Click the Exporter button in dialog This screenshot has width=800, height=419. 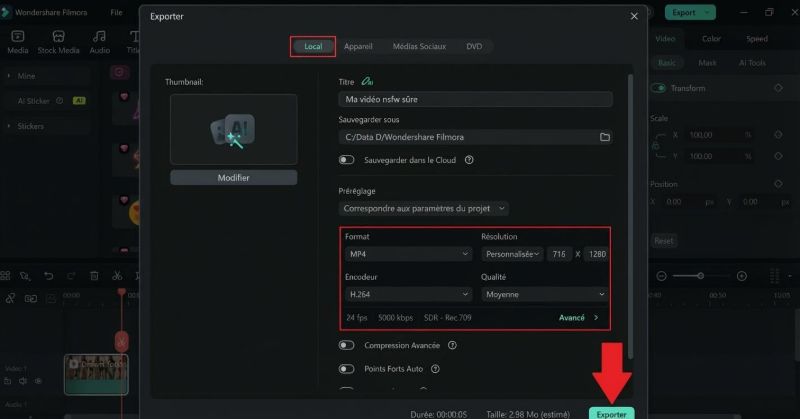pos(612,414)
